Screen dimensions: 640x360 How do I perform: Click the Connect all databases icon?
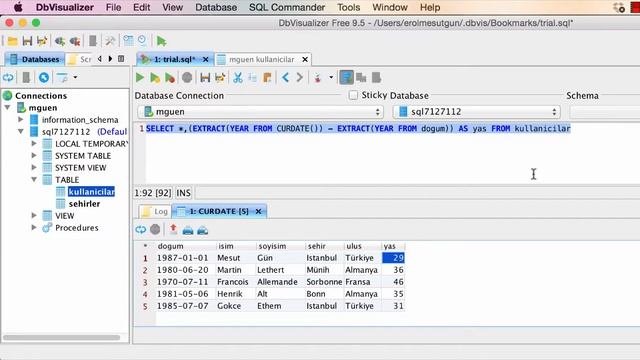pyautogui.click(x=60, y=41)
